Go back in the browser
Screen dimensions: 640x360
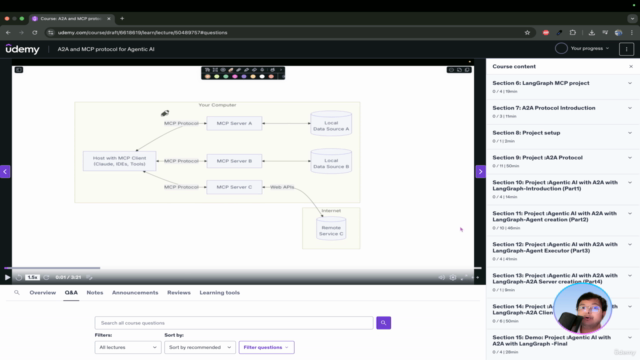pos(8,33)
